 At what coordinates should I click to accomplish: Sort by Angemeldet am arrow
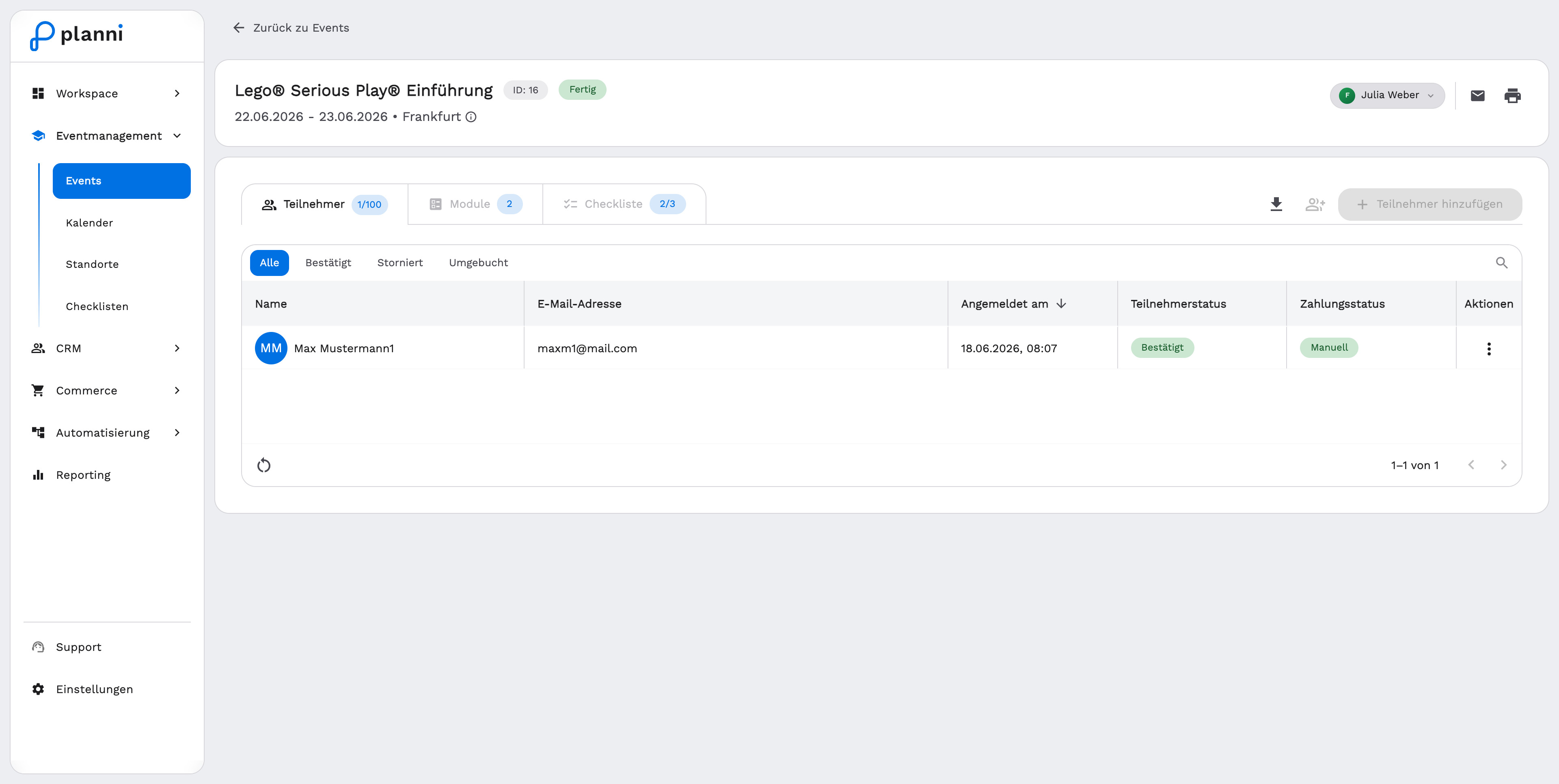point(1061,304)
